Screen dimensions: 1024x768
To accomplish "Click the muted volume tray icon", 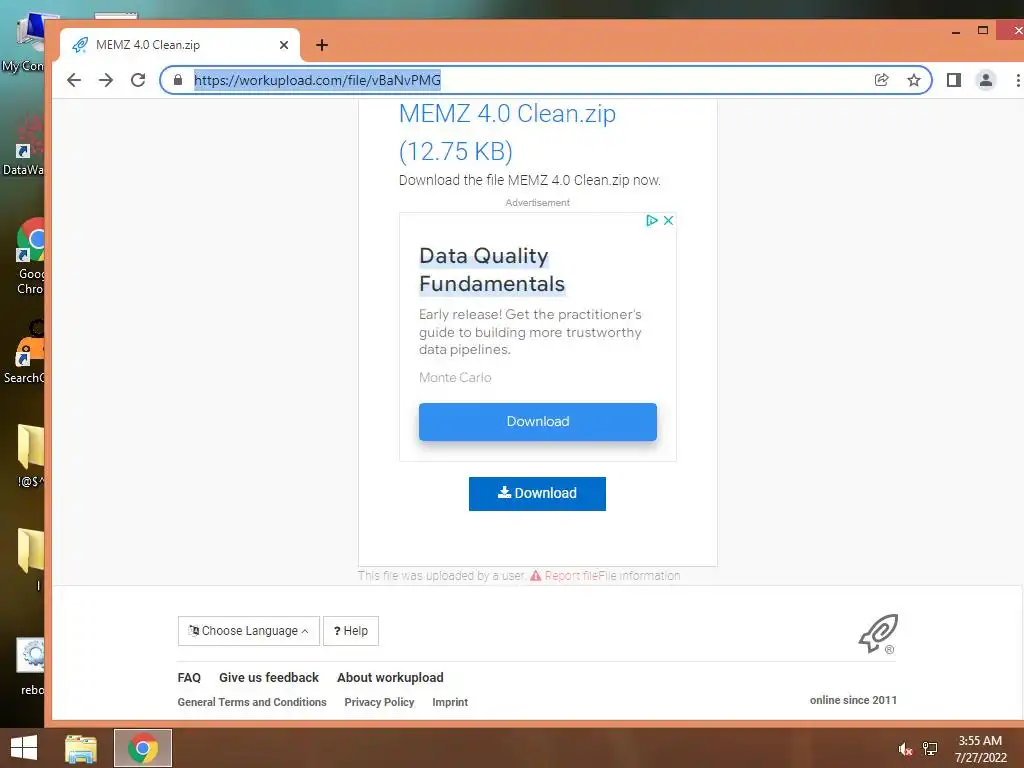I will (905, 749).
